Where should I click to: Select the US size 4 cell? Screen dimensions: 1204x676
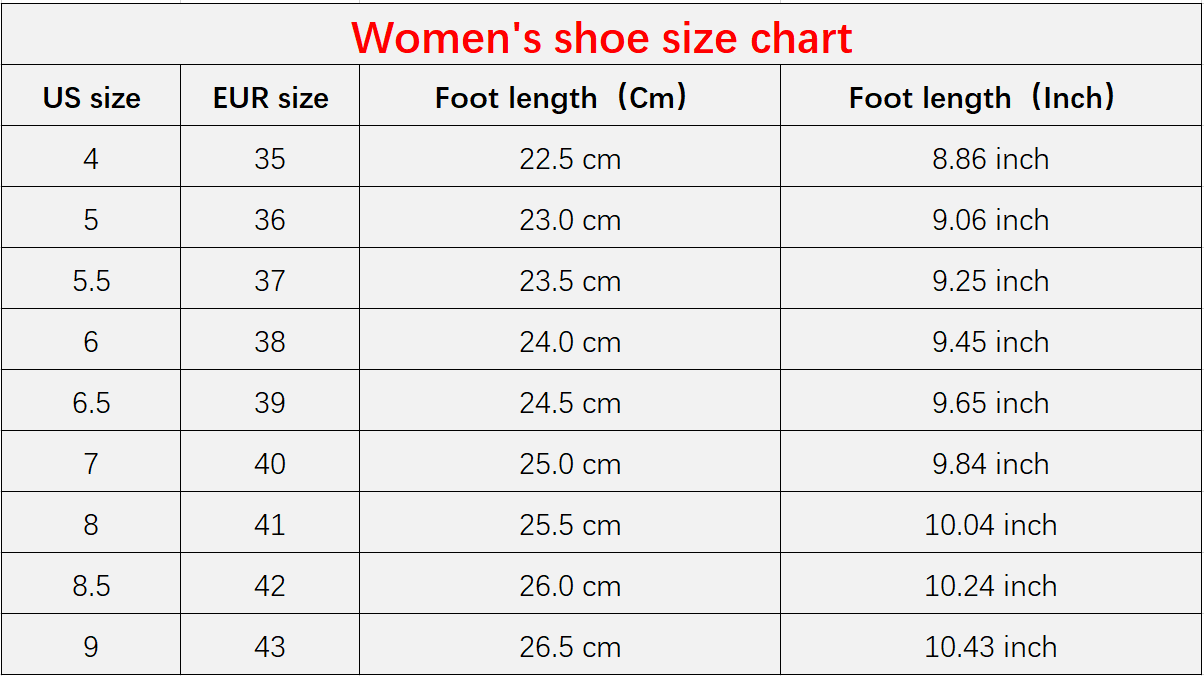click(x=91, y=159)
